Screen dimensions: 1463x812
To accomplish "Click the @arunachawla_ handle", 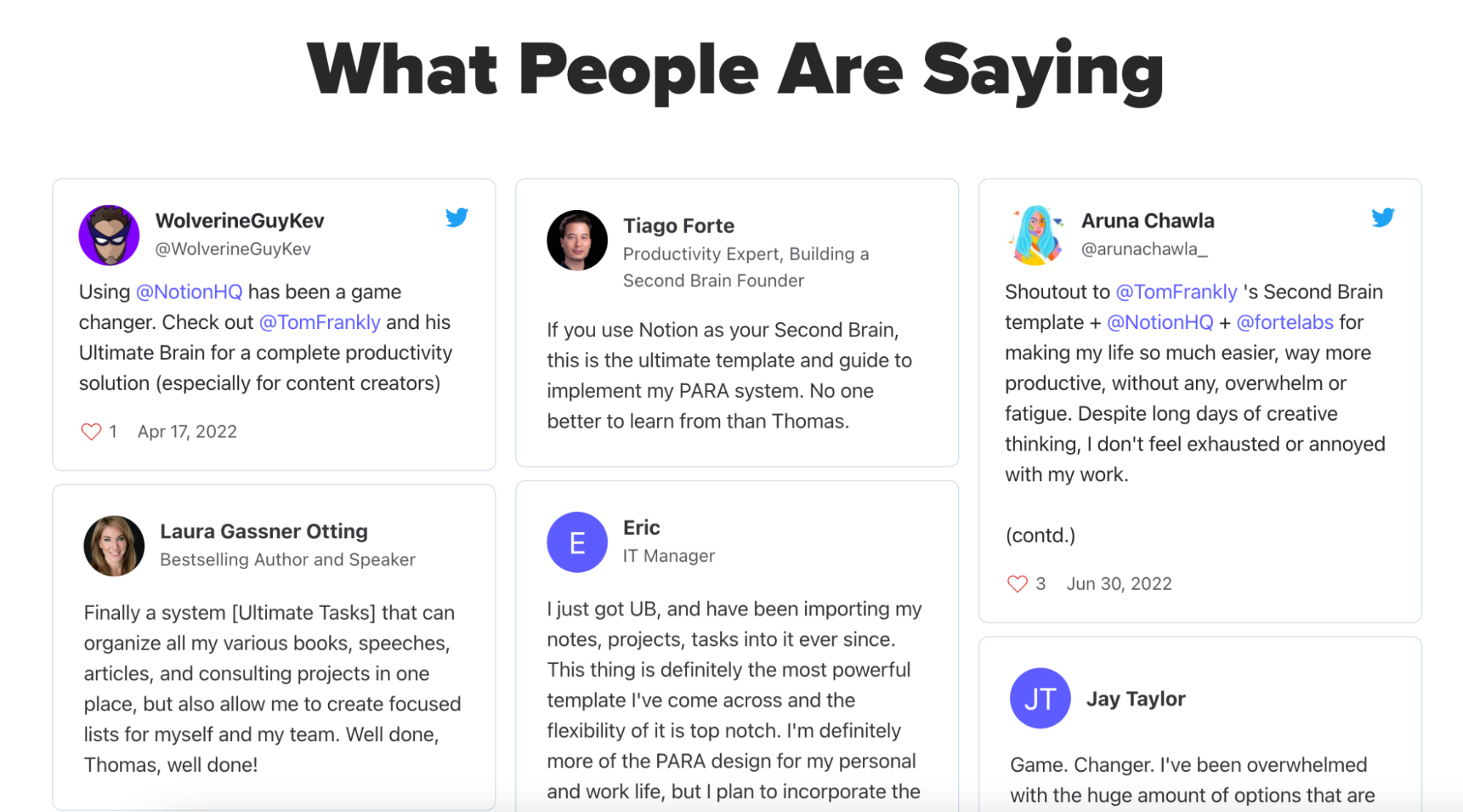I will point(1144,249).
